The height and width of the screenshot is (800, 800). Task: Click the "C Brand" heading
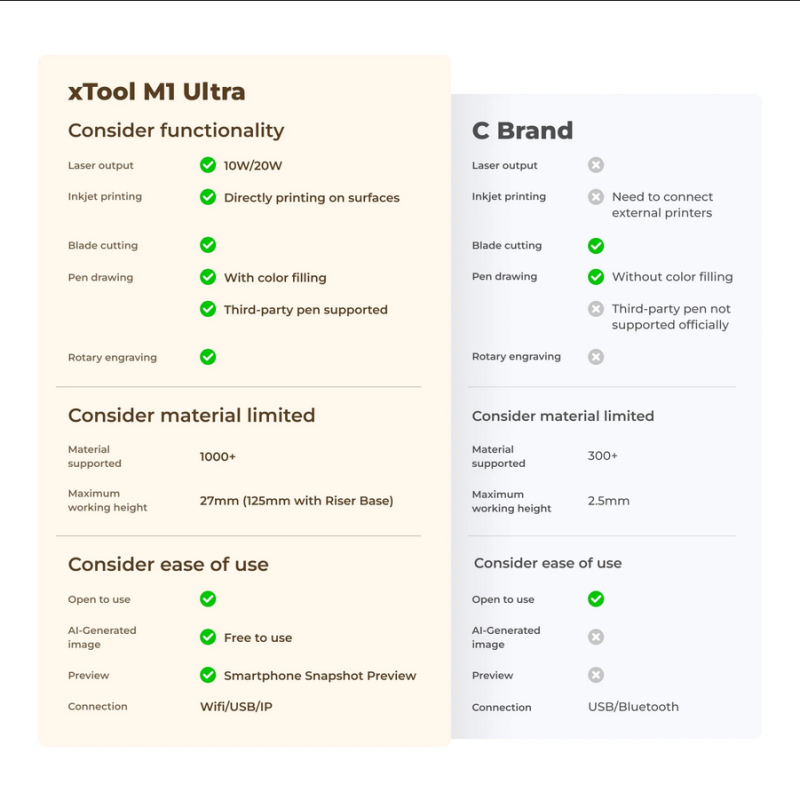(x=522, y=131)
